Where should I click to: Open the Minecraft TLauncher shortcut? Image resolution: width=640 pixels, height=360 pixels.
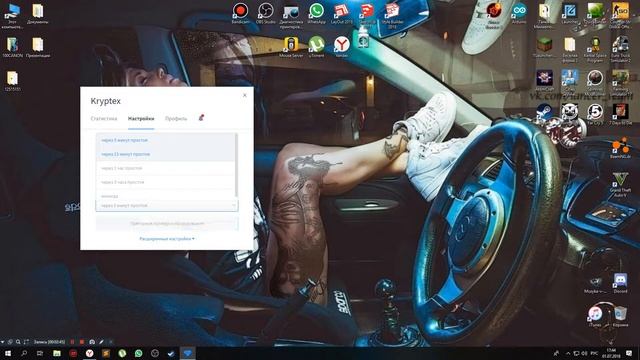pos(544,47)
